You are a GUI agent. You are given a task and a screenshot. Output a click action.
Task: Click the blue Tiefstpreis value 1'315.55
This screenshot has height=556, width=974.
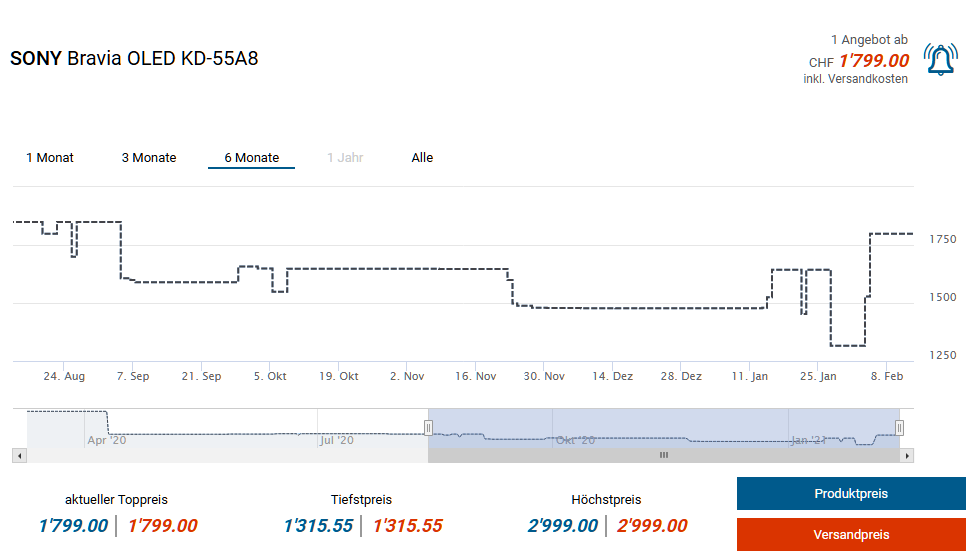[318, 526]
